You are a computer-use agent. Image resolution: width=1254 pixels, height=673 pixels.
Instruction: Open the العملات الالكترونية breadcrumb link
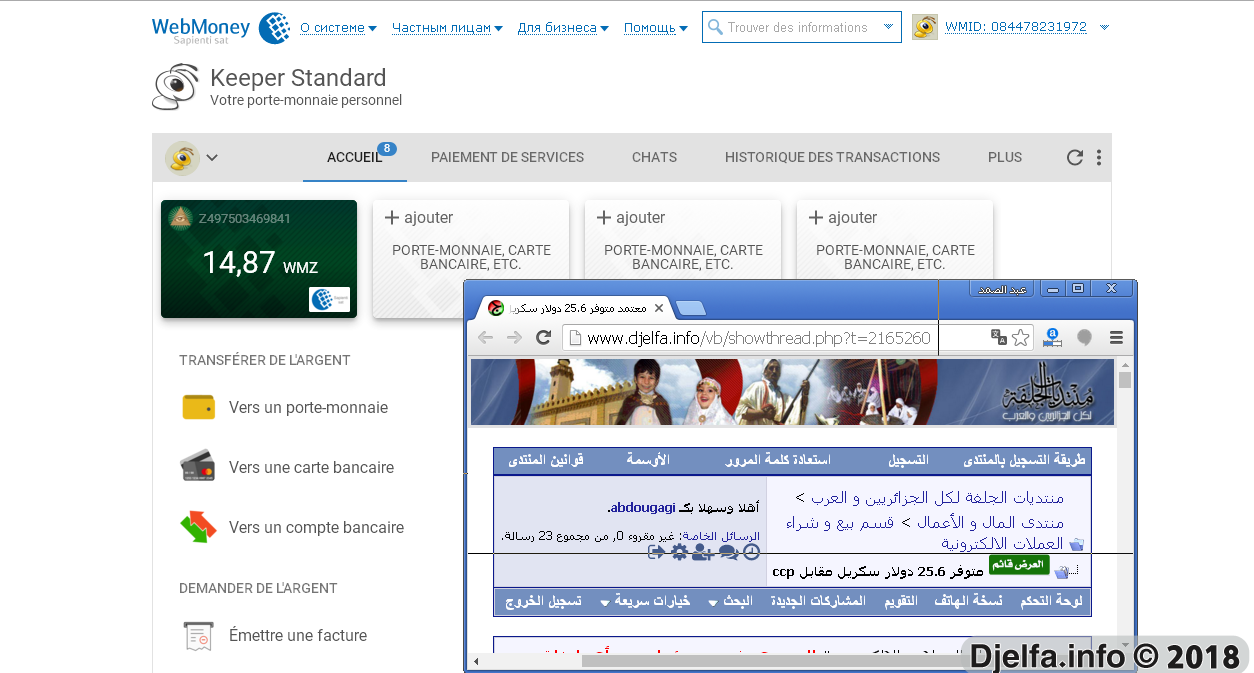(1003, 543)
